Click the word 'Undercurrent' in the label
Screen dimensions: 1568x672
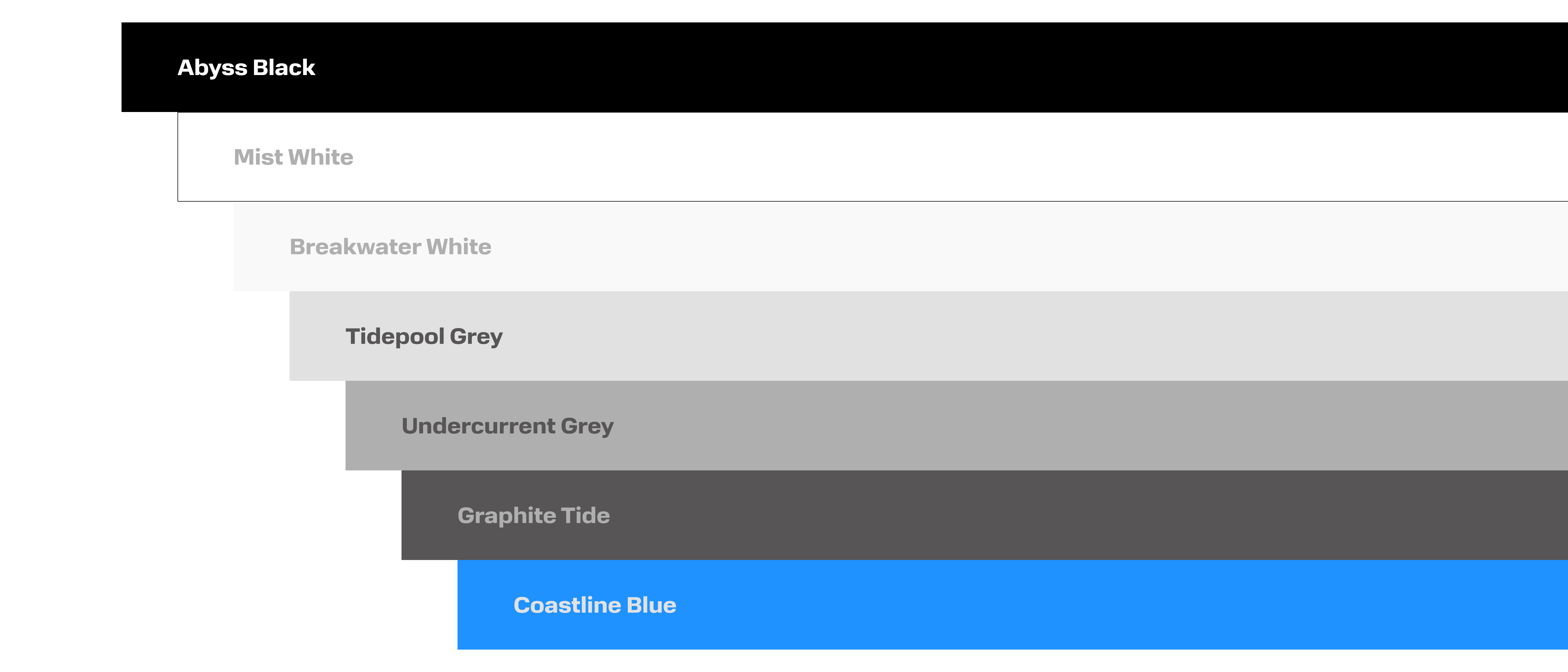tap(478, 426)
